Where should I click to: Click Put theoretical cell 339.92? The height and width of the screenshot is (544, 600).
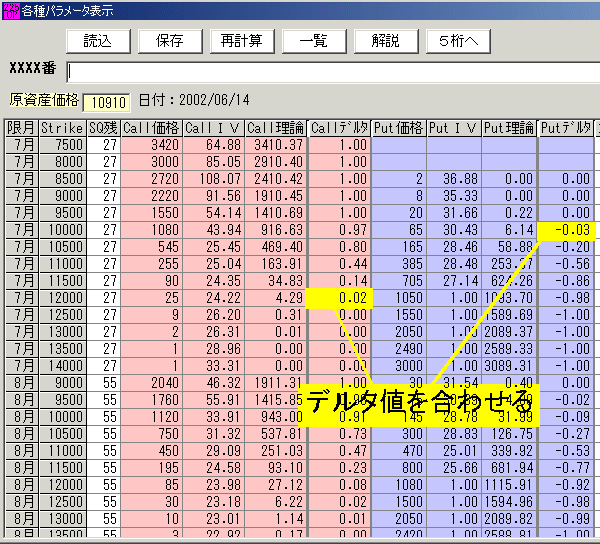point(509,451)
